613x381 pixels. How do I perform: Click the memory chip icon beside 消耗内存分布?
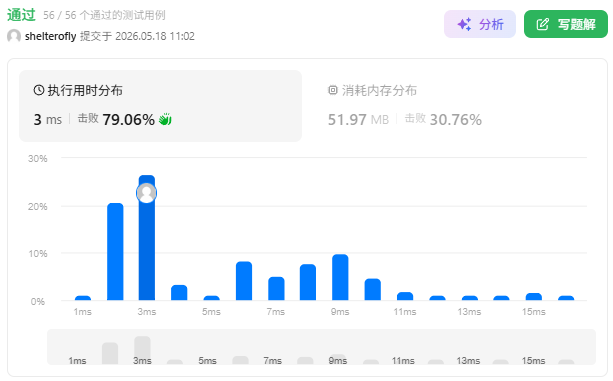coord(332,90)
